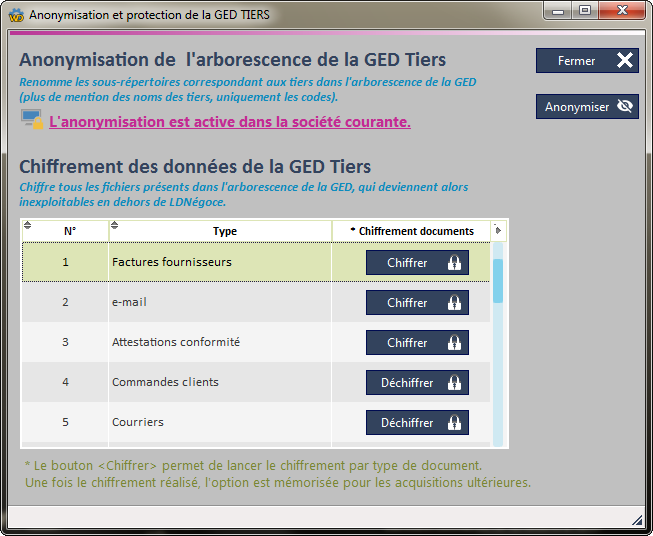Select the Factures fournisseurs row
Image resolution: width=653 pixels, height=536 pixels.
click(171, 263)
